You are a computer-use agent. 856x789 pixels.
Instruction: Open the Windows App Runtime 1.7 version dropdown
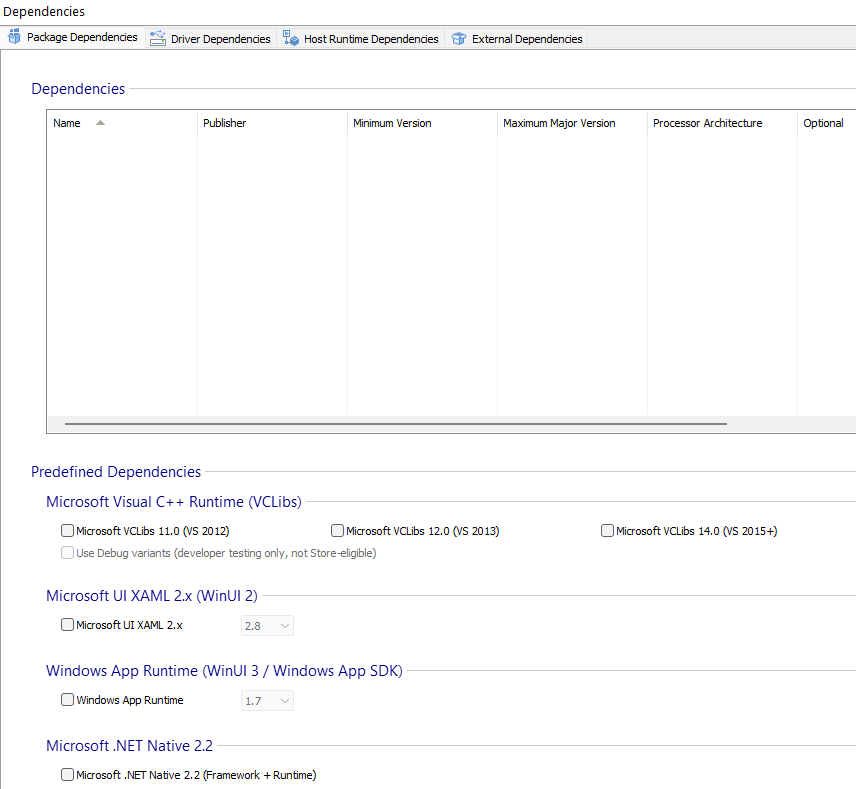(x=268, y=701)
